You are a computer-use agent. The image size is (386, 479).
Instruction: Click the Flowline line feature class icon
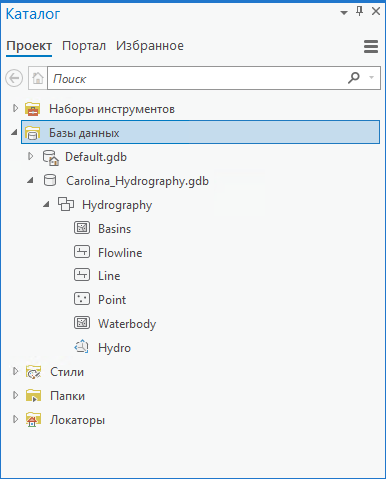(x=82, y=252)
